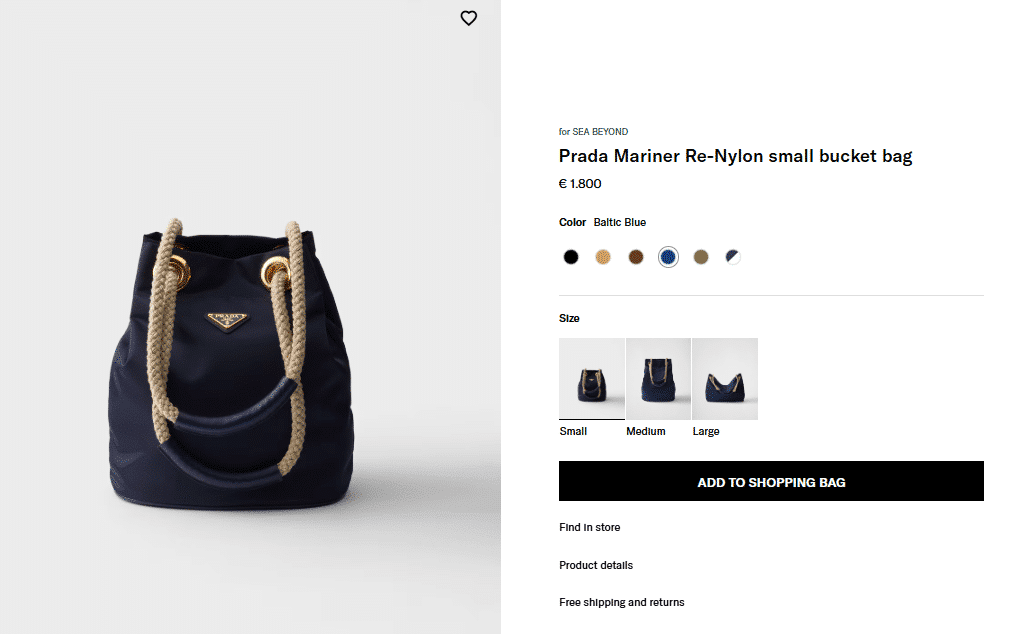Select the Small size thumbnail
The image size is (1013, 634).
click(591, 378)
